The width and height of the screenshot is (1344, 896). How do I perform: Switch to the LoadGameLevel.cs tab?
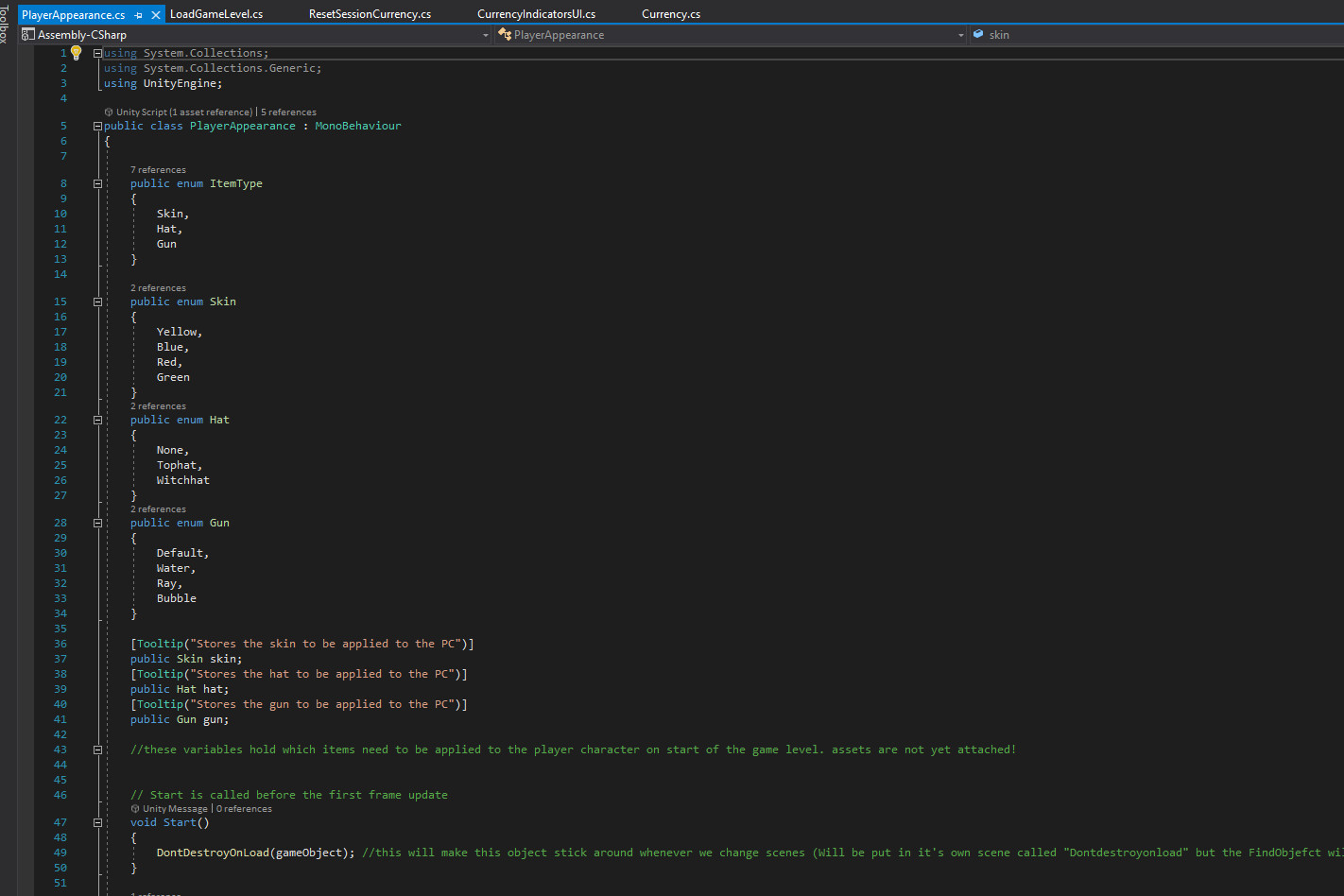point(216,14)
